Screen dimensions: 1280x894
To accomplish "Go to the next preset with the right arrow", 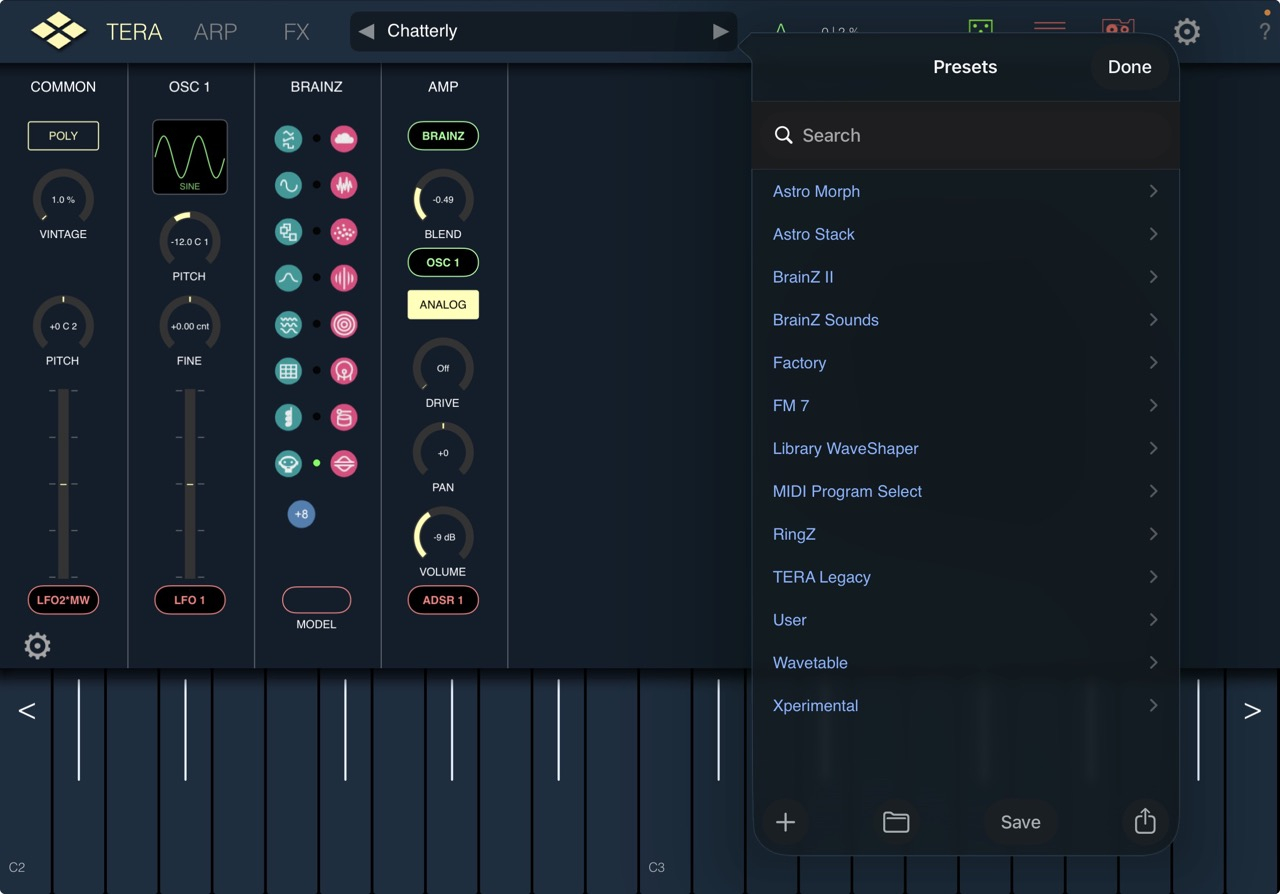I will click(720, 31).
